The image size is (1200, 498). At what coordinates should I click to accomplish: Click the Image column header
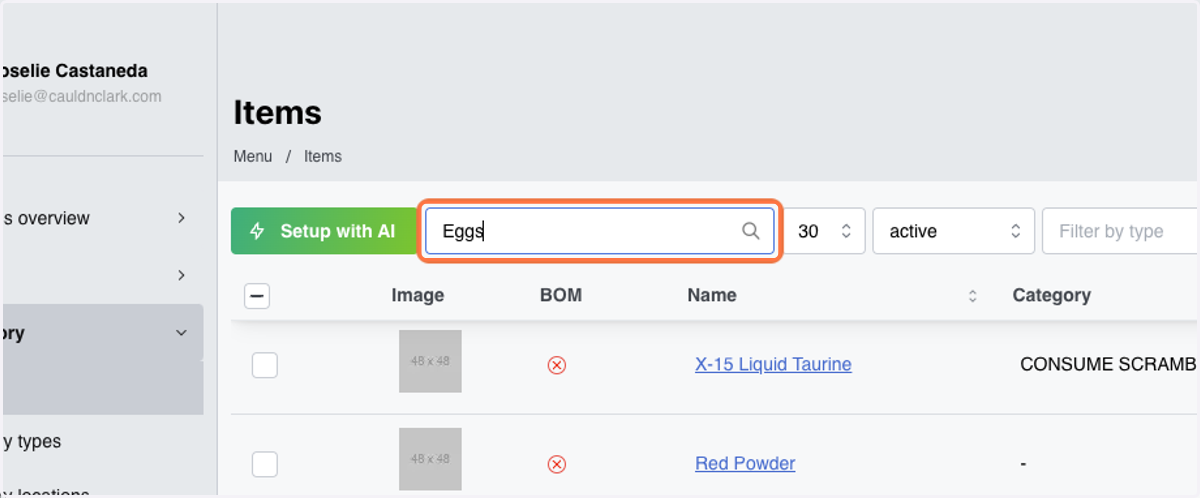[418, 295]
